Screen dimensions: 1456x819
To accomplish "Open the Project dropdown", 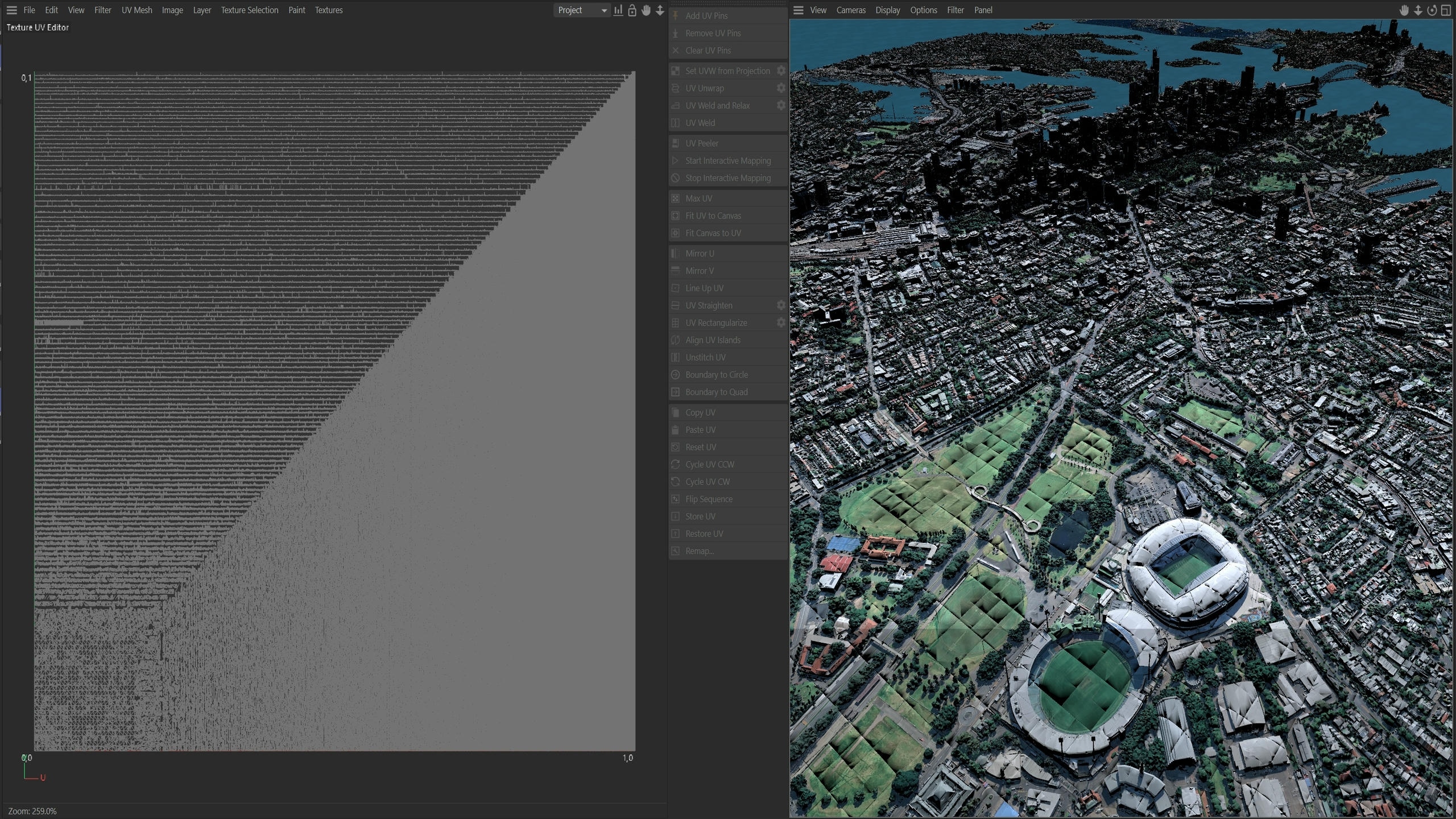I will pyautogui.click(x=582, y=10).
